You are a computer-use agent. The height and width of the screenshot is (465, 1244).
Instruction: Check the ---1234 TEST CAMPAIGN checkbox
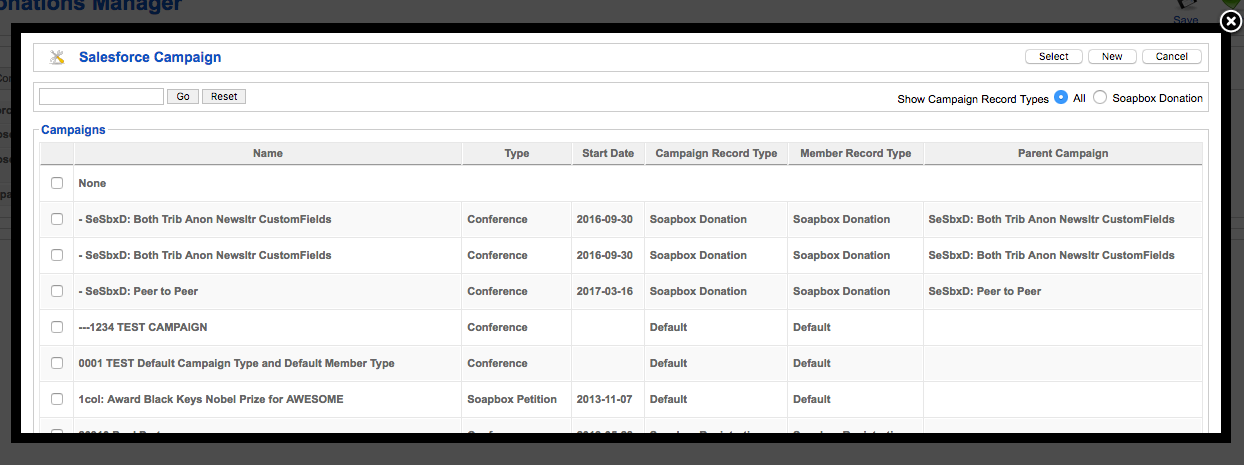(57, 327)
